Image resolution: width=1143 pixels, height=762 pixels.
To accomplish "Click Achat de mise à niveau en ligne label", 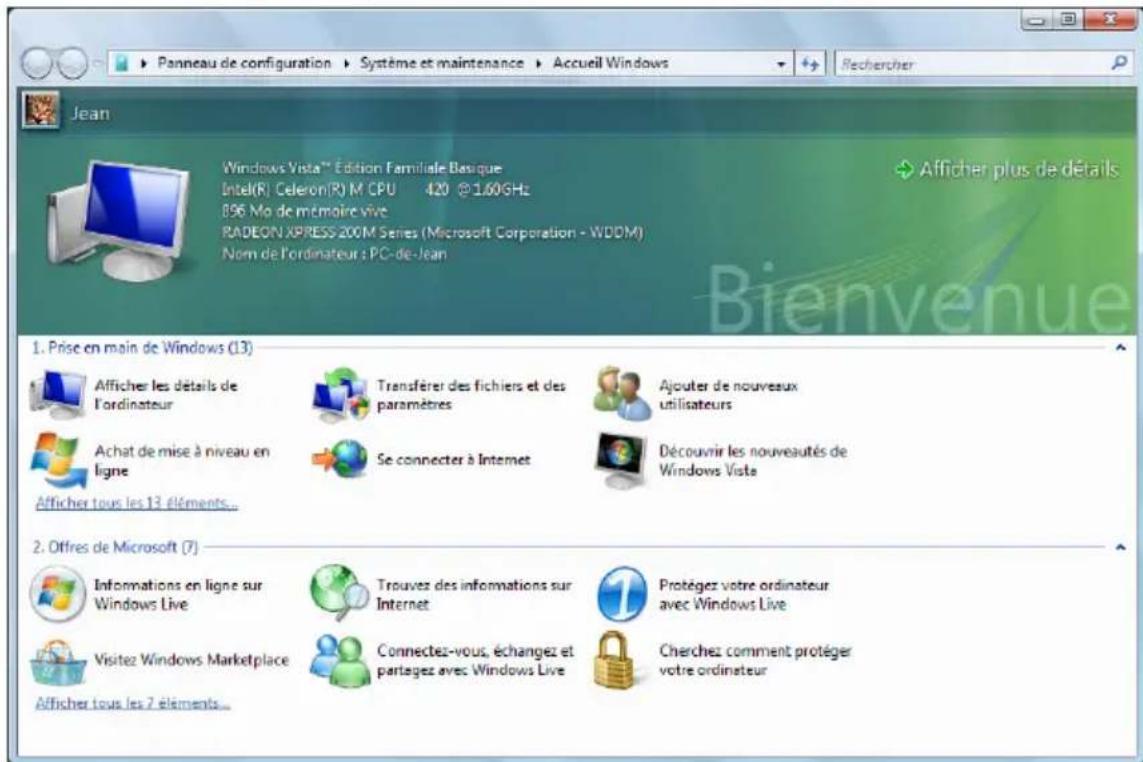I will [182, 461].
